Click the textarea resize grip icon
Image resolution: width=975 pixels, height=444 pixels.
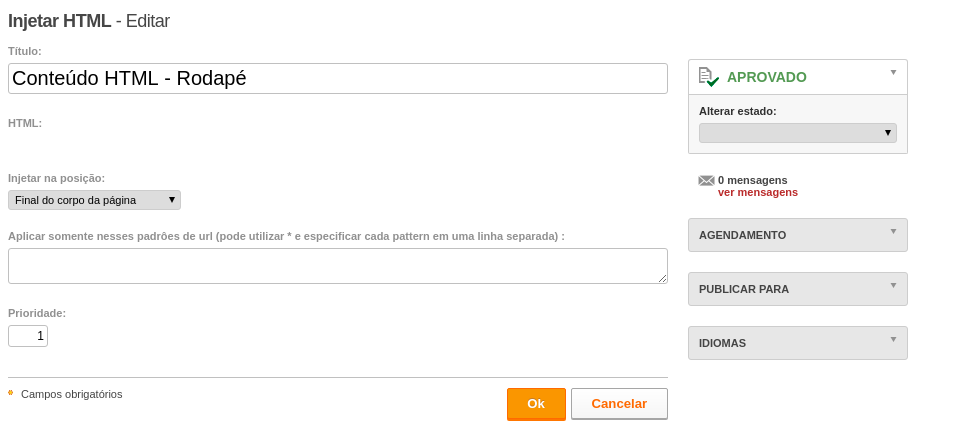coord(663,279)
